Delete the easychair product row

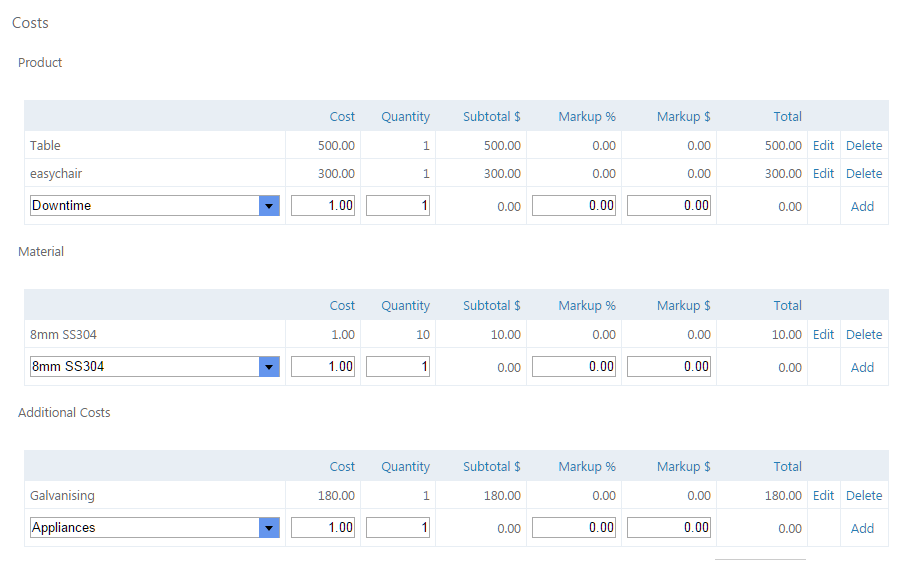[x=864, y=174]
